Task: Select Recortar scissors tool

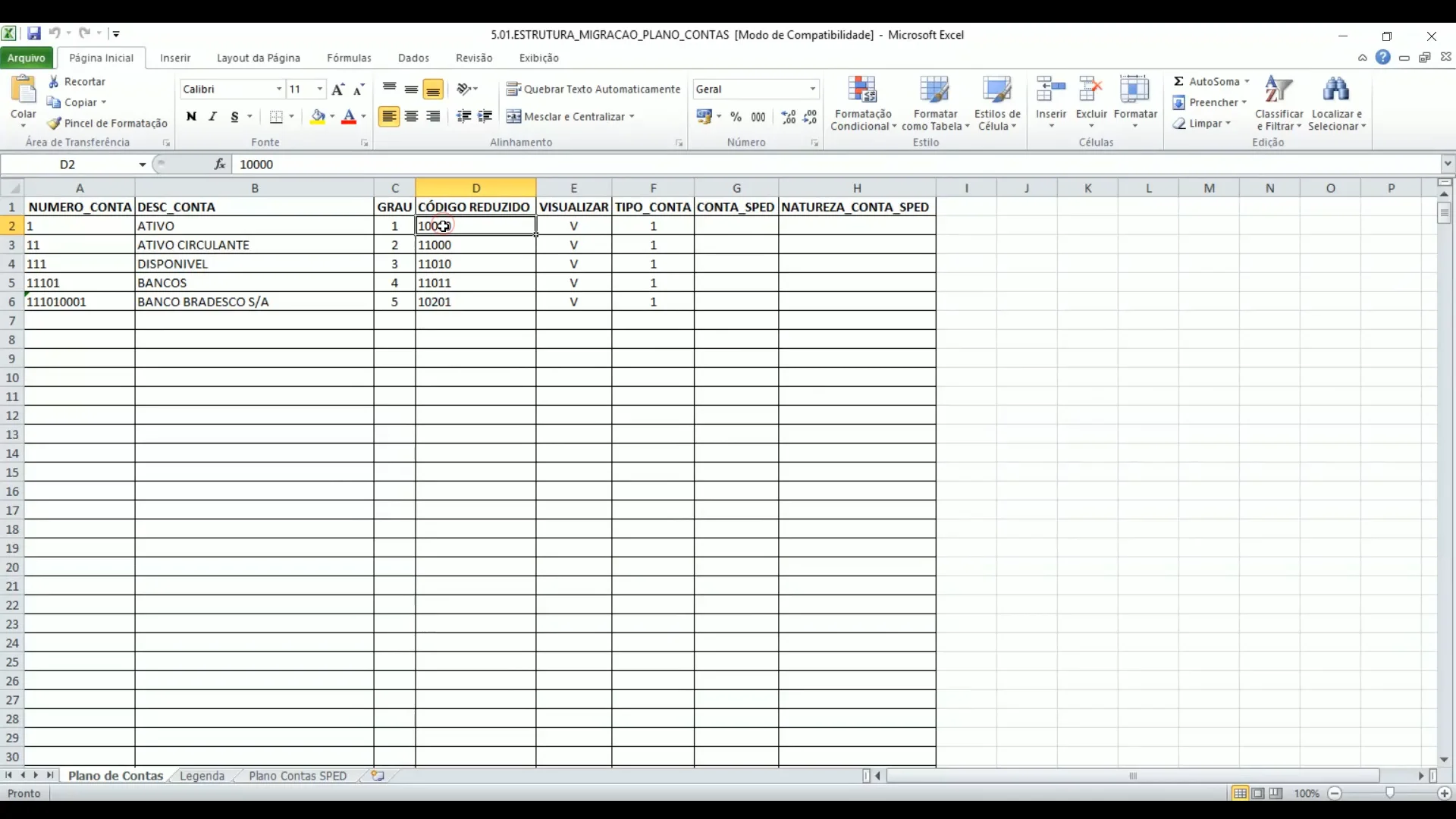Action: click(77, 81)
